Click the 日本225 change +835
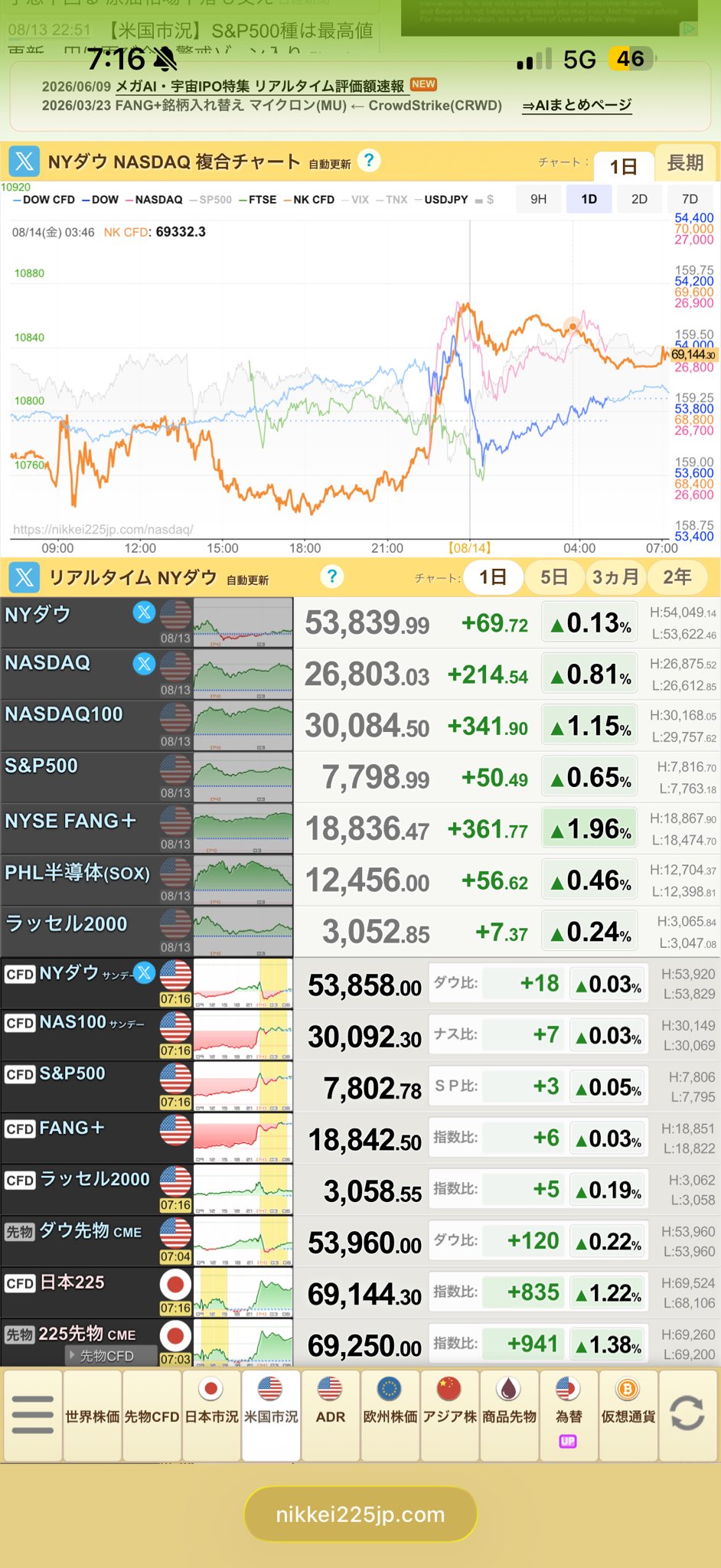 pyautogui.click(x=533, y=1292)
